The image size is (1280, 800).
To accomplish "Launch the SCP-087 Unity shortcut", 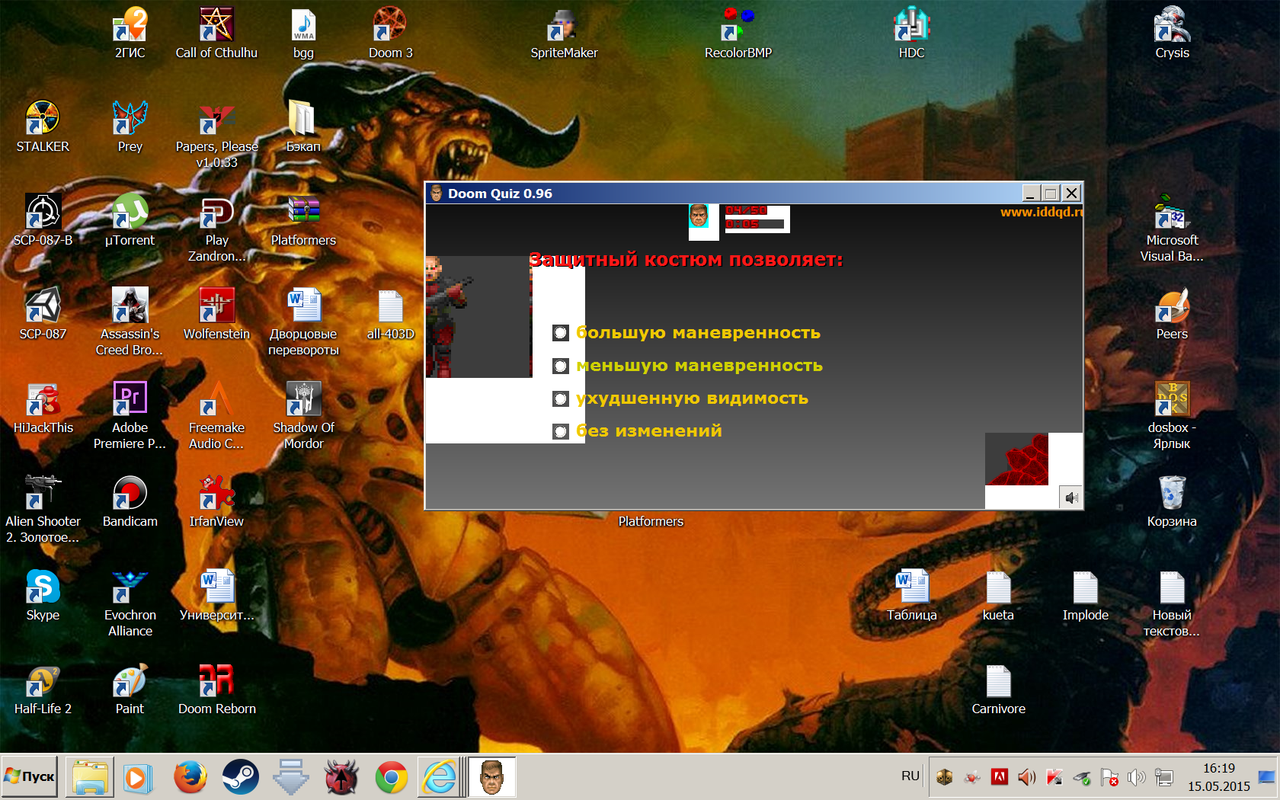I will click(43, 315).
